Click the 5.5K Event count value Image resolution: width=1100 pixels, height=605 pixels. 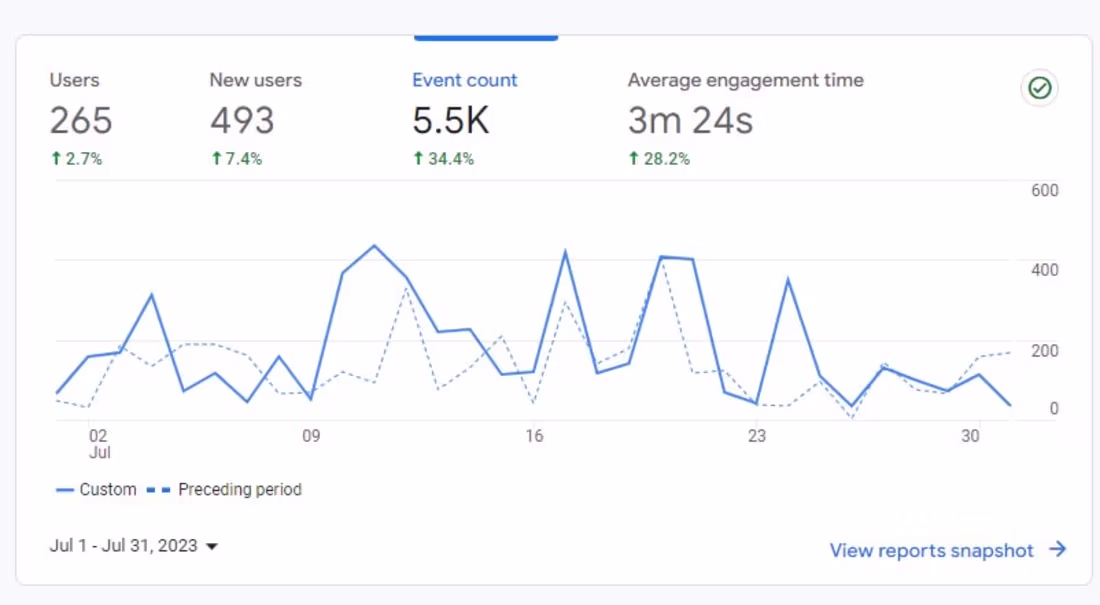click(451, 120)
